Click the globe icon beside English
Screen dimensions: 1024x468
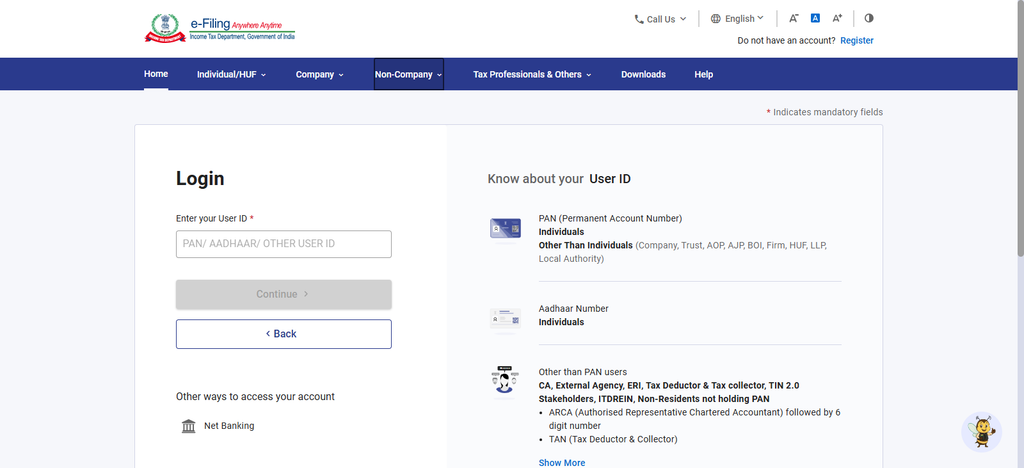click(716, 19)
